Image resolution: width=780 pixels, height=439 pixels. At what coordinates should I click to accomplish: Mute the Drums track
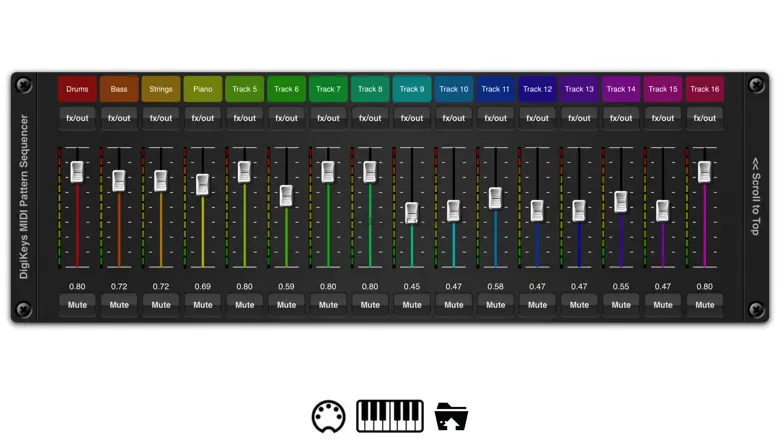(x=77, y=305)
